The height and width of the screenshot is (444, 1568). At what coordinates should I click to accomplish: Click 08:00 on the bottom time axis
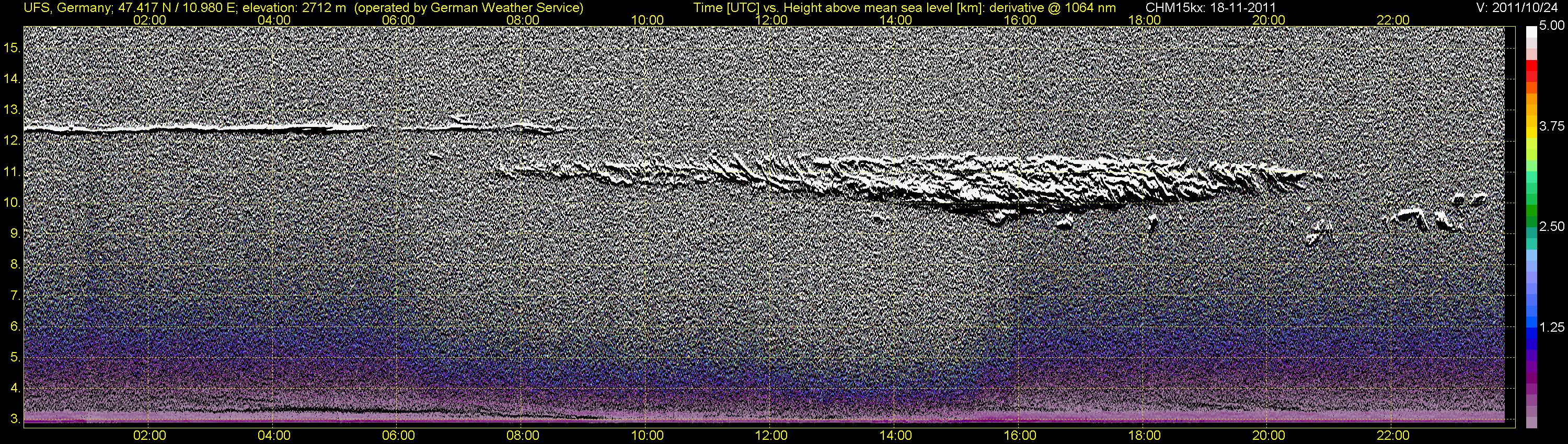point(523,436)
